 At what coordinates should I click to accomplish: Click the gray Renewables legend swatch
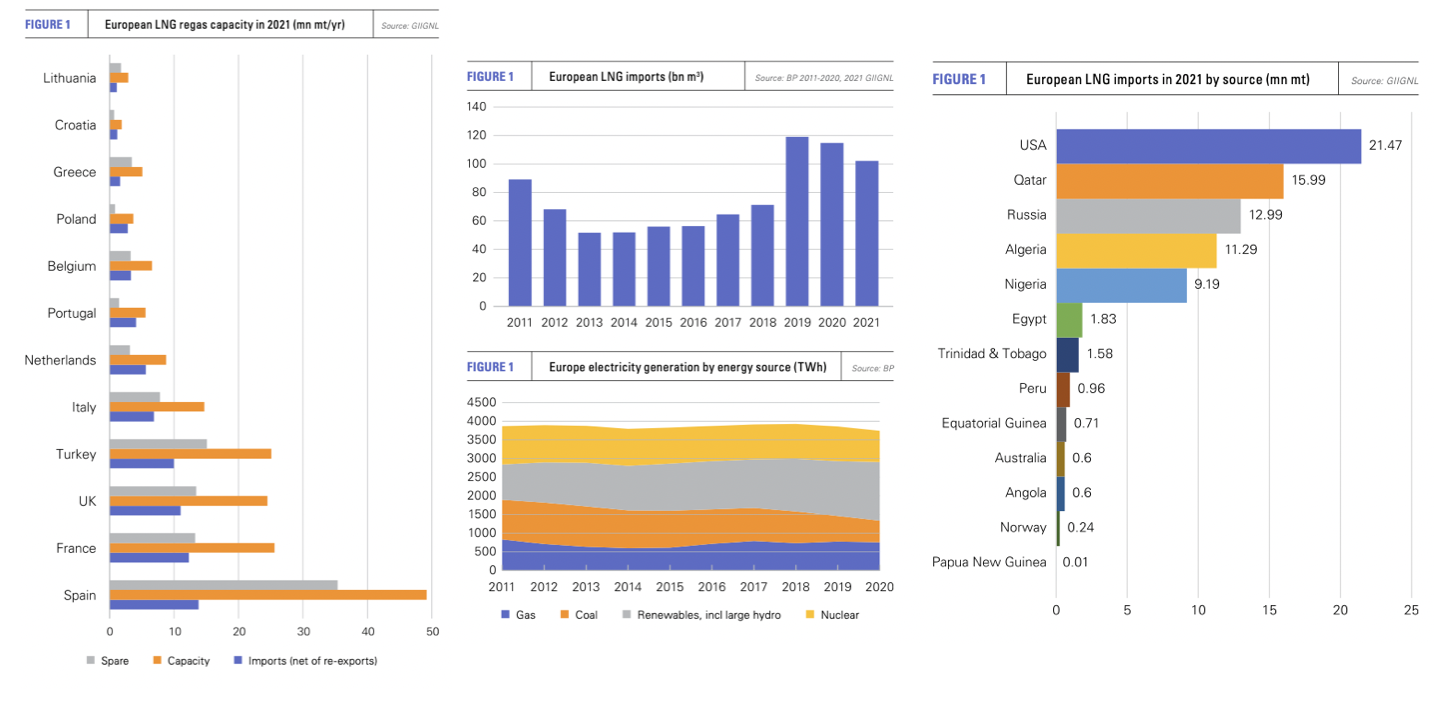tap(627, 615)
